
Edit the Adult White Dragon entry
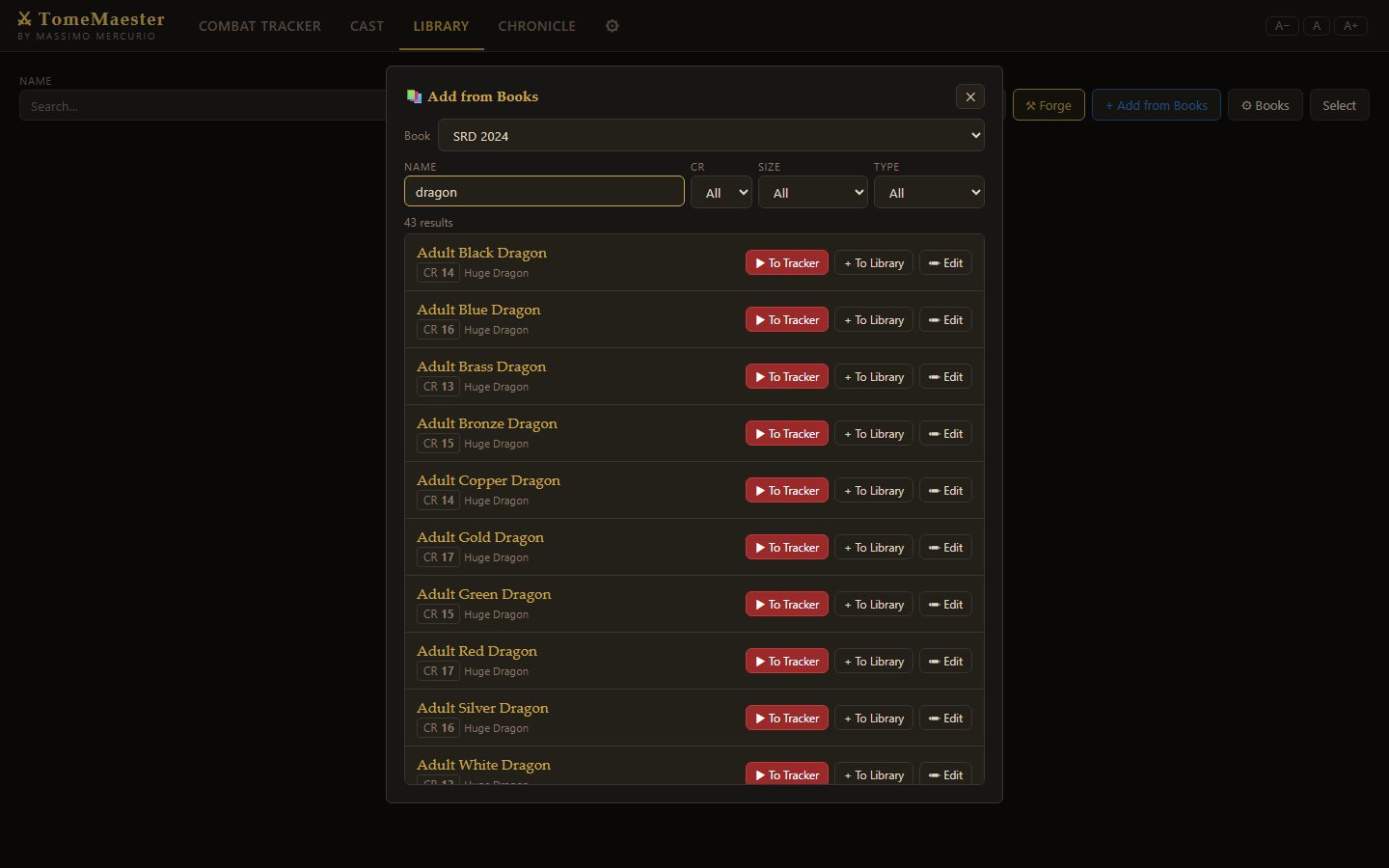945,773
